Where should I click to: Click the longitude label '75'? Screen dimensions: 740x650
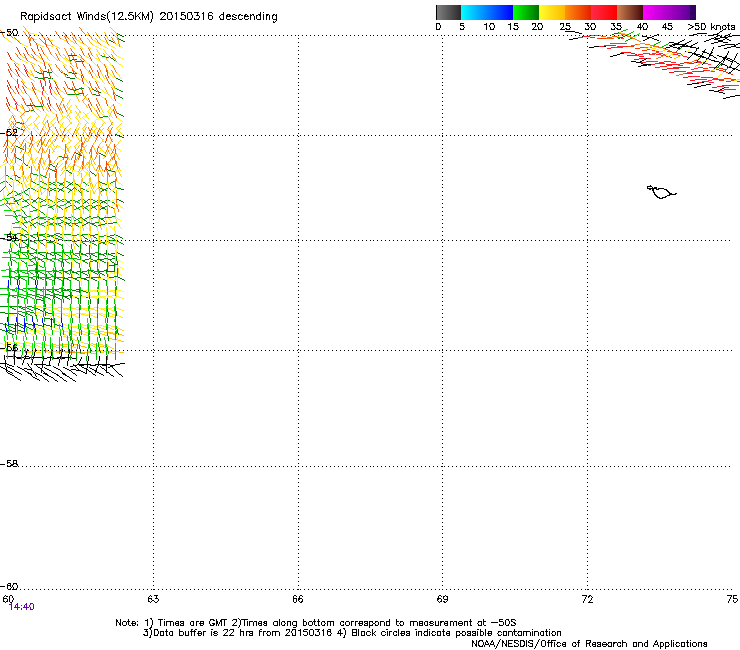732,599
